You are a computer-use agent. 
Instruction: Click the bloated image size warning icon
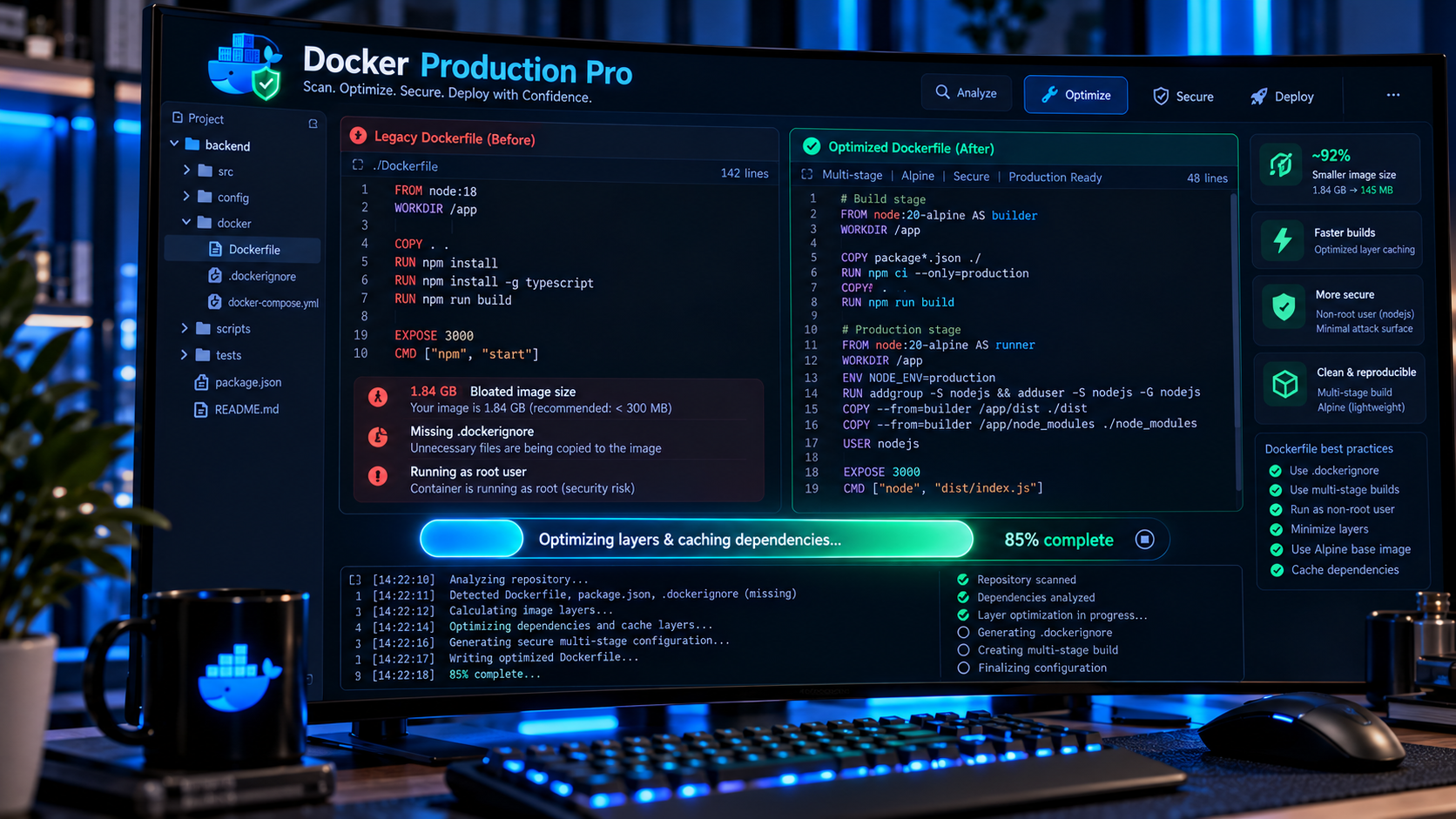pos(378,397)
